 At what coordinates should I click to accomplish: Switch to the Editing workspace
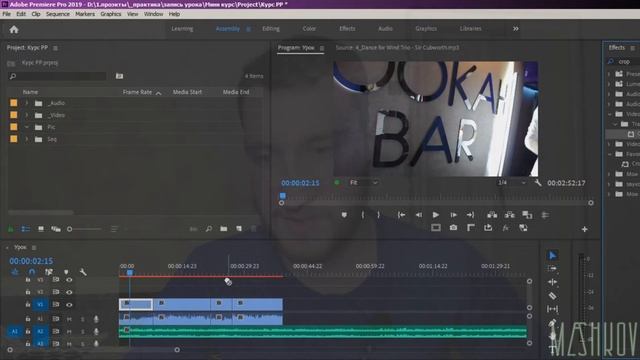tap(271, 29)
